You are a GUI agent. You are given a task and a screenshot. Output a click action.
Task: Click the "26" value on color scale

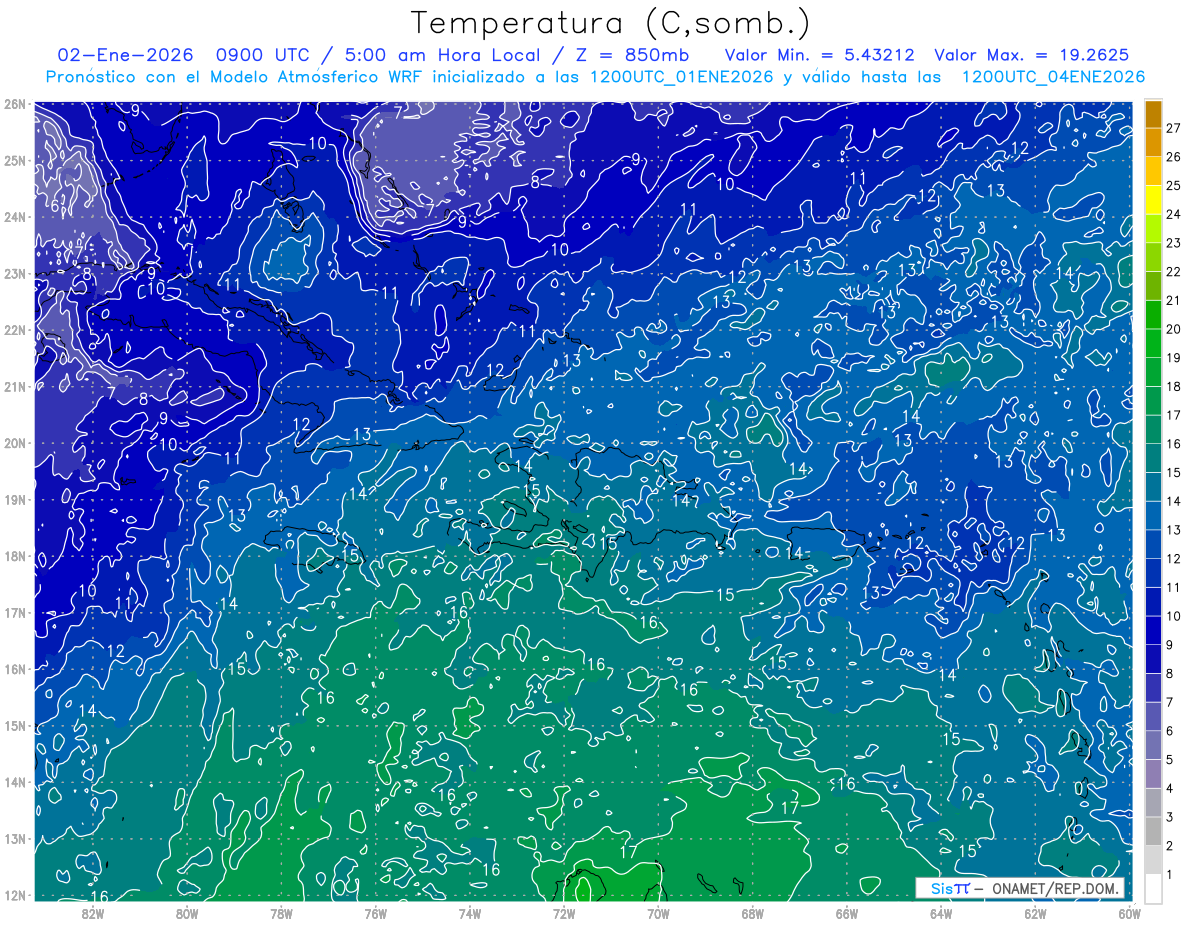point(1173,157)
